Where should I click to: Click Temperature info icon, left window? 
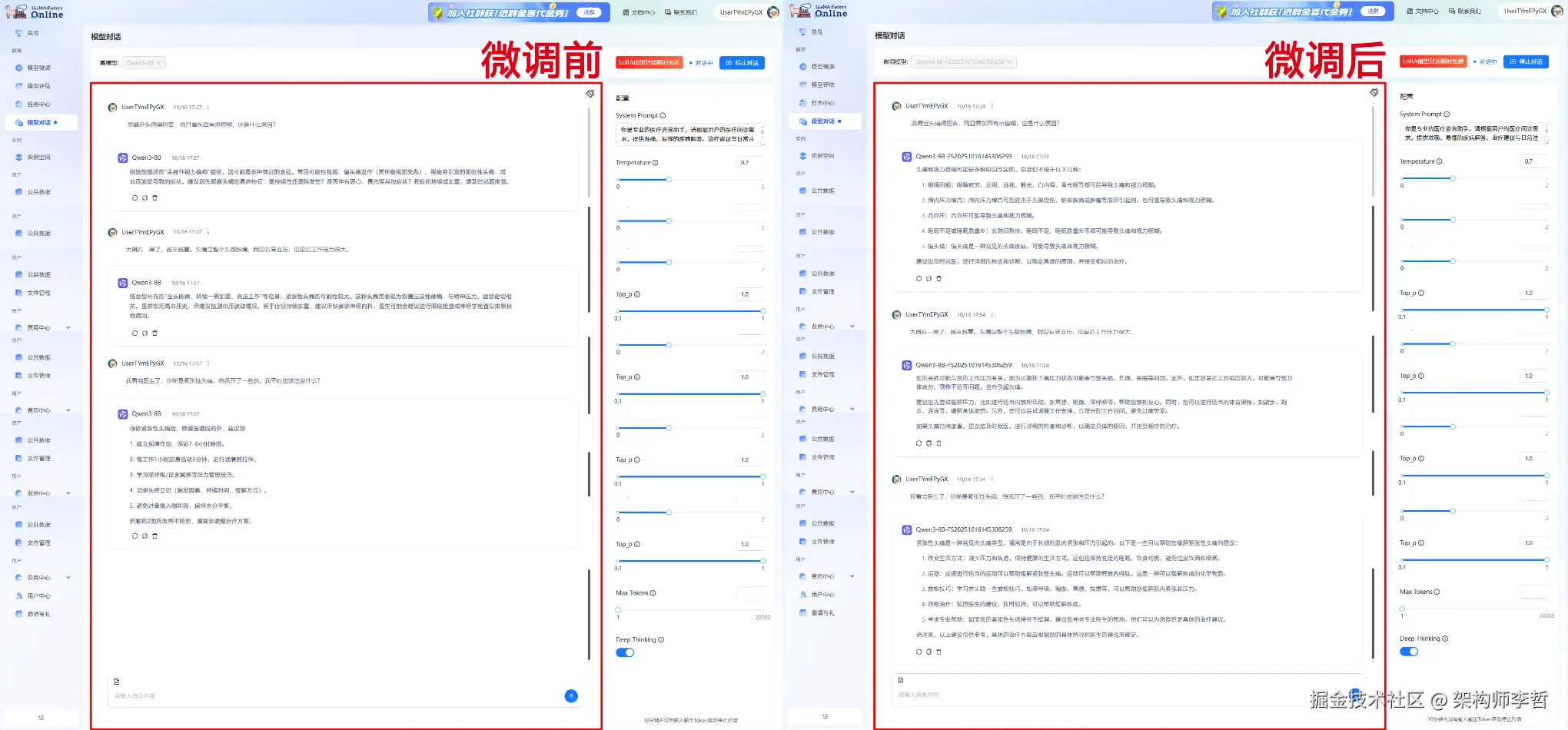(656, 163)
